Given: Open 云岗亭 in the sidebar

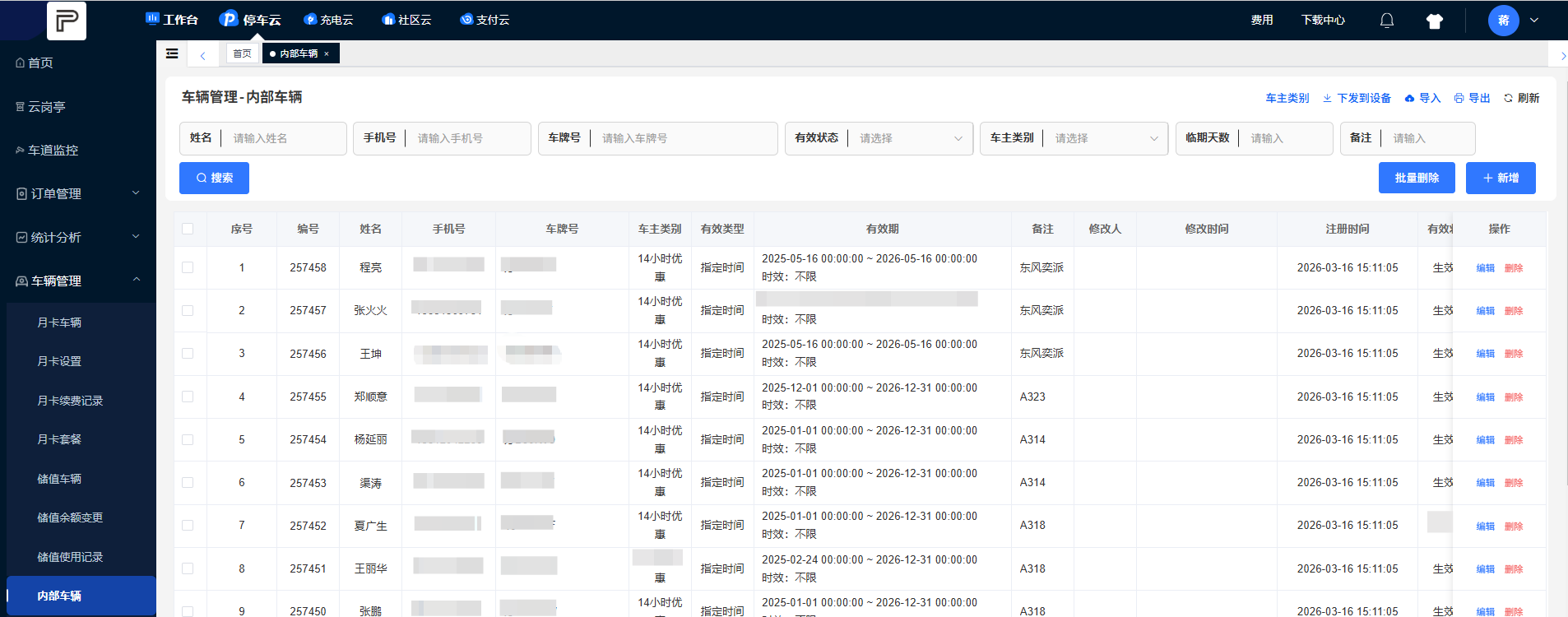Looking at the screenshot, I should pyautogui.click(x=41, y=107).
